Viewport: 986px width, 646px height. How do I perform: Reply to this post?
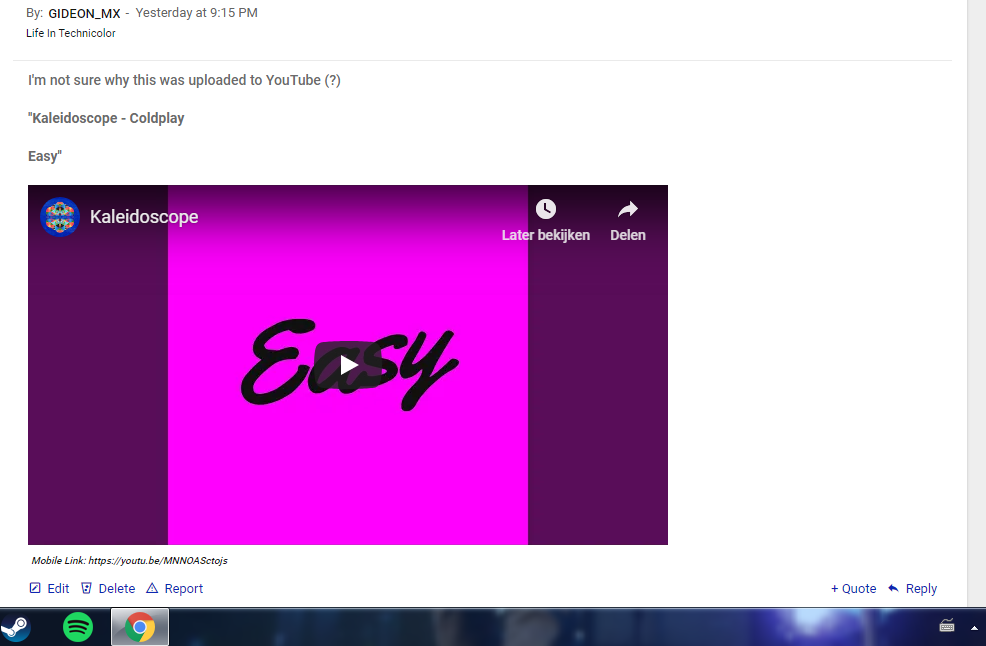[x=912, y=588]
